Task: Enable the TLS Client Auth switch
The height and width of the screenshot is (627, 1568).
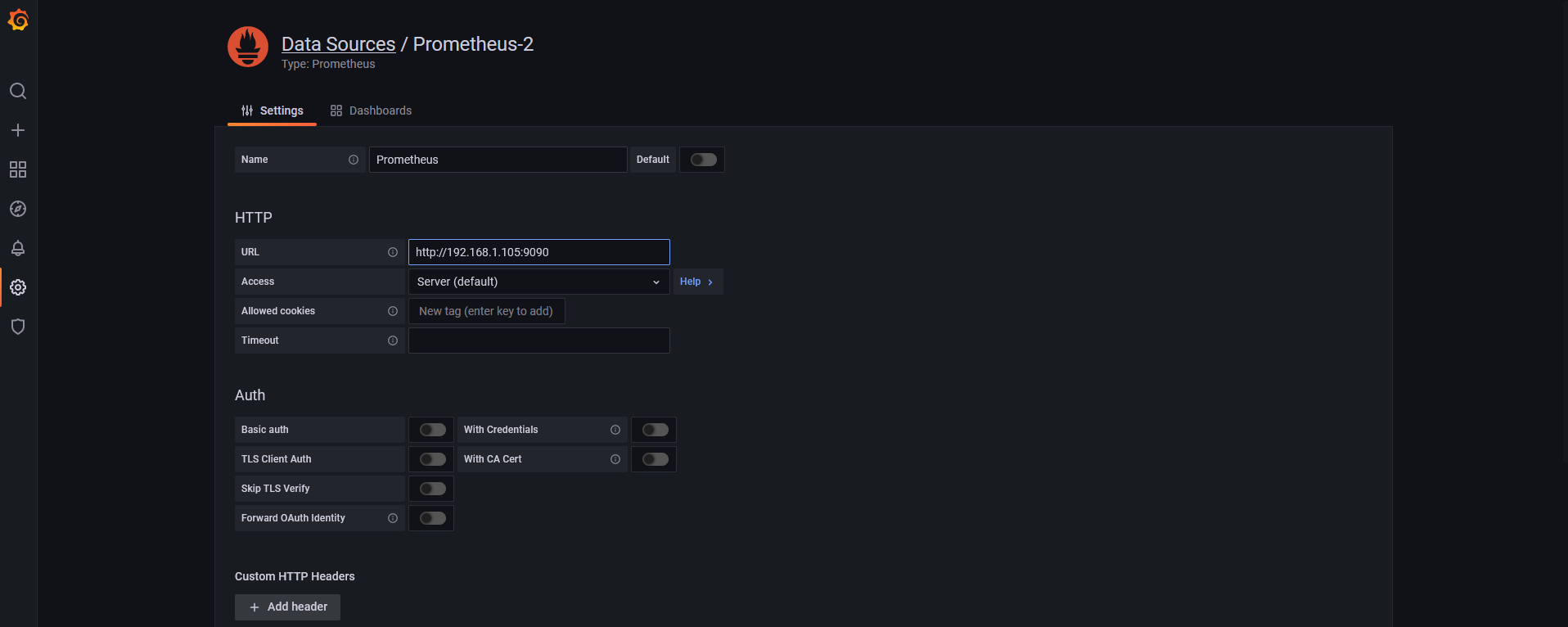Action: [x=433, y=459]
